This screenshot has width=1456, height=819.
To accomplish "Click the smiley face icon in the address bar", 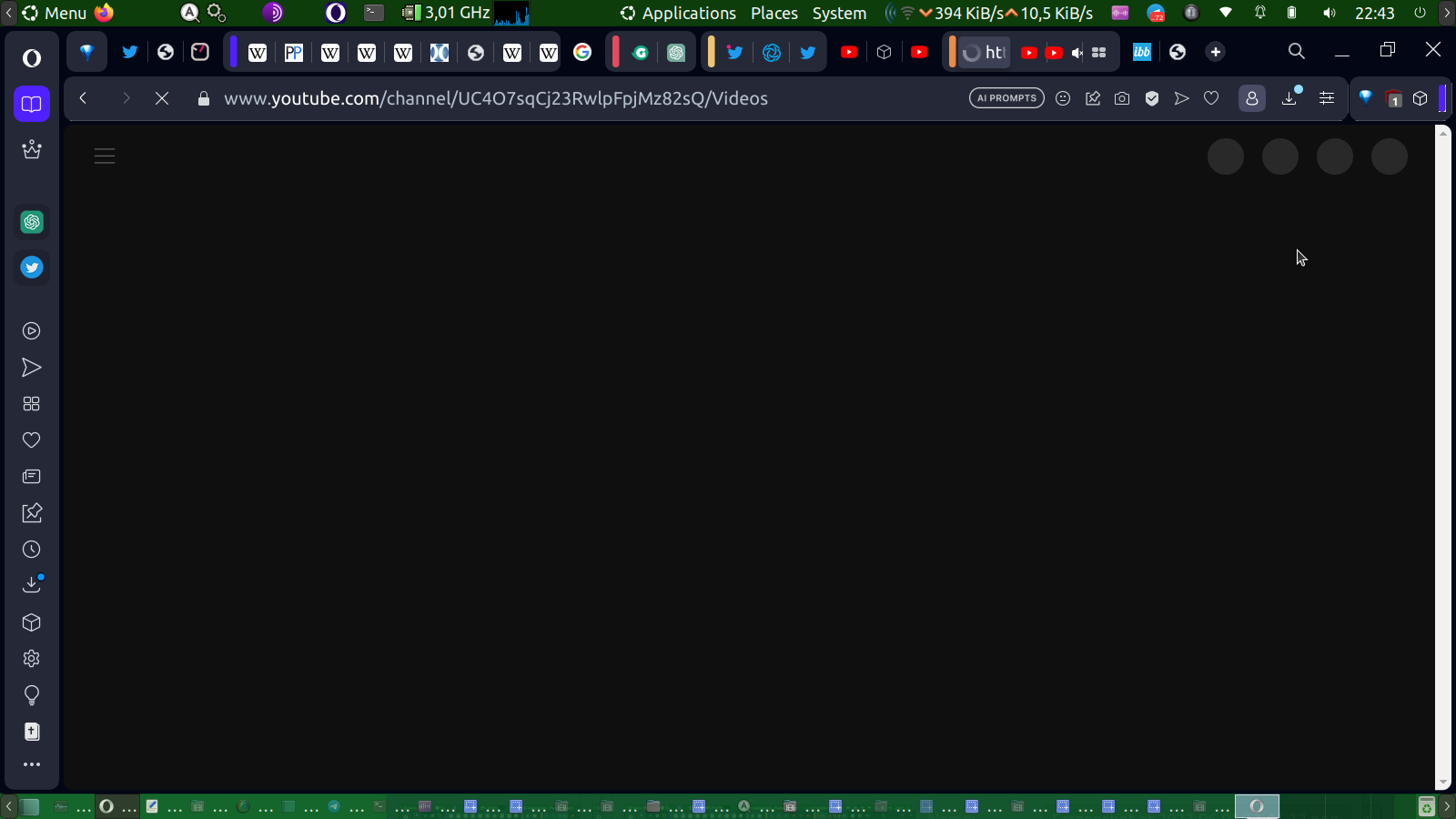I will 1063,98.
